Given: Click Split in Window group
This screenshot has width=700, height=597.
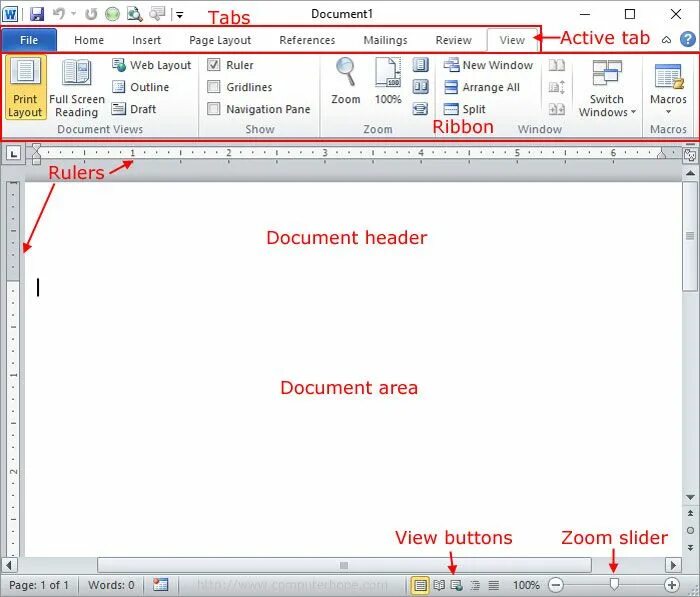Looking at the screenshot, I should 464,109.
